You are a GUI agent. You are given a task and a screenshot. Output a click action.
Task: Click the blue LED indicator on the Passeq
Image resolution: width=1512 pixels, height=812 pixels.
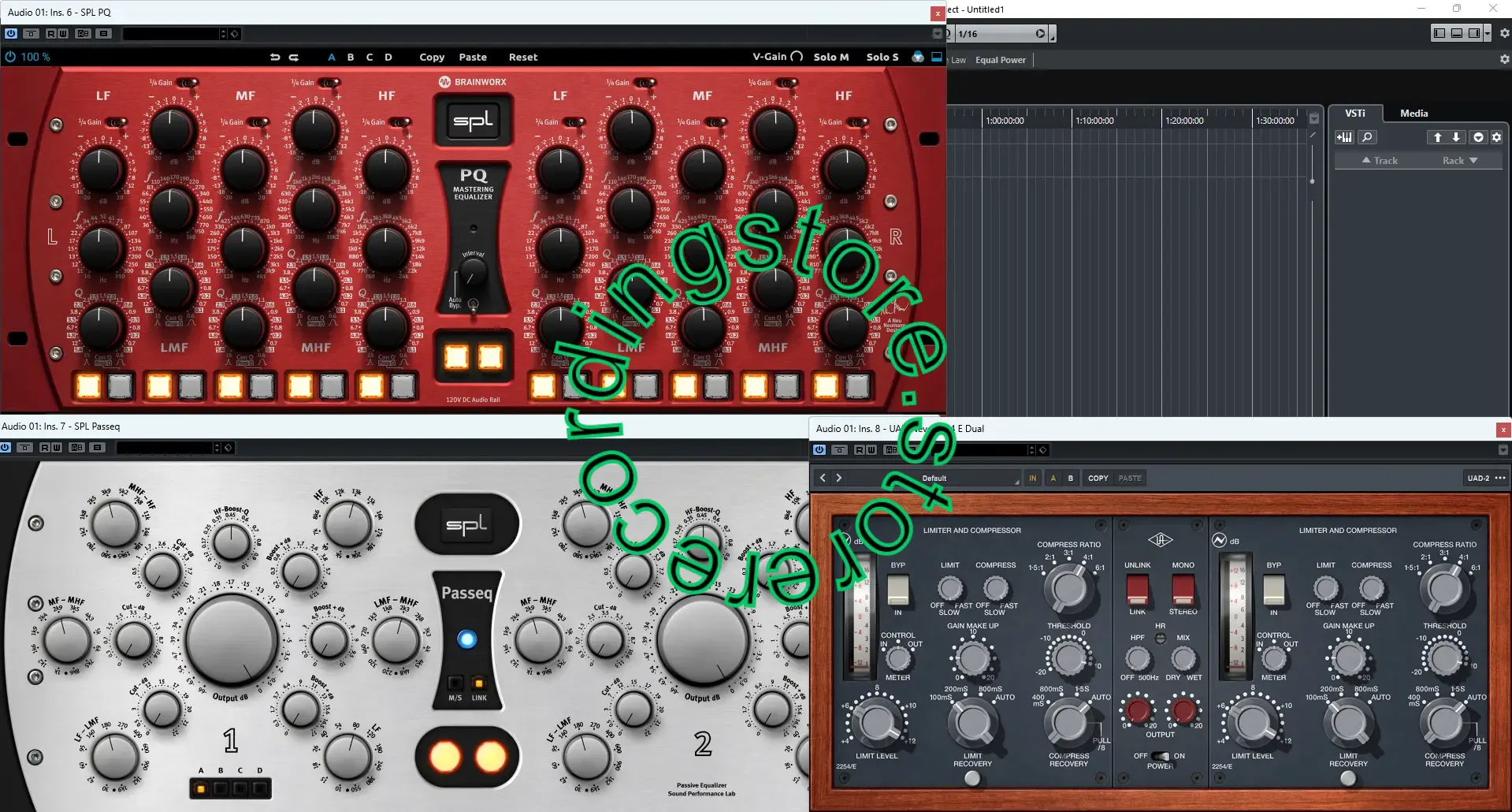466,639
